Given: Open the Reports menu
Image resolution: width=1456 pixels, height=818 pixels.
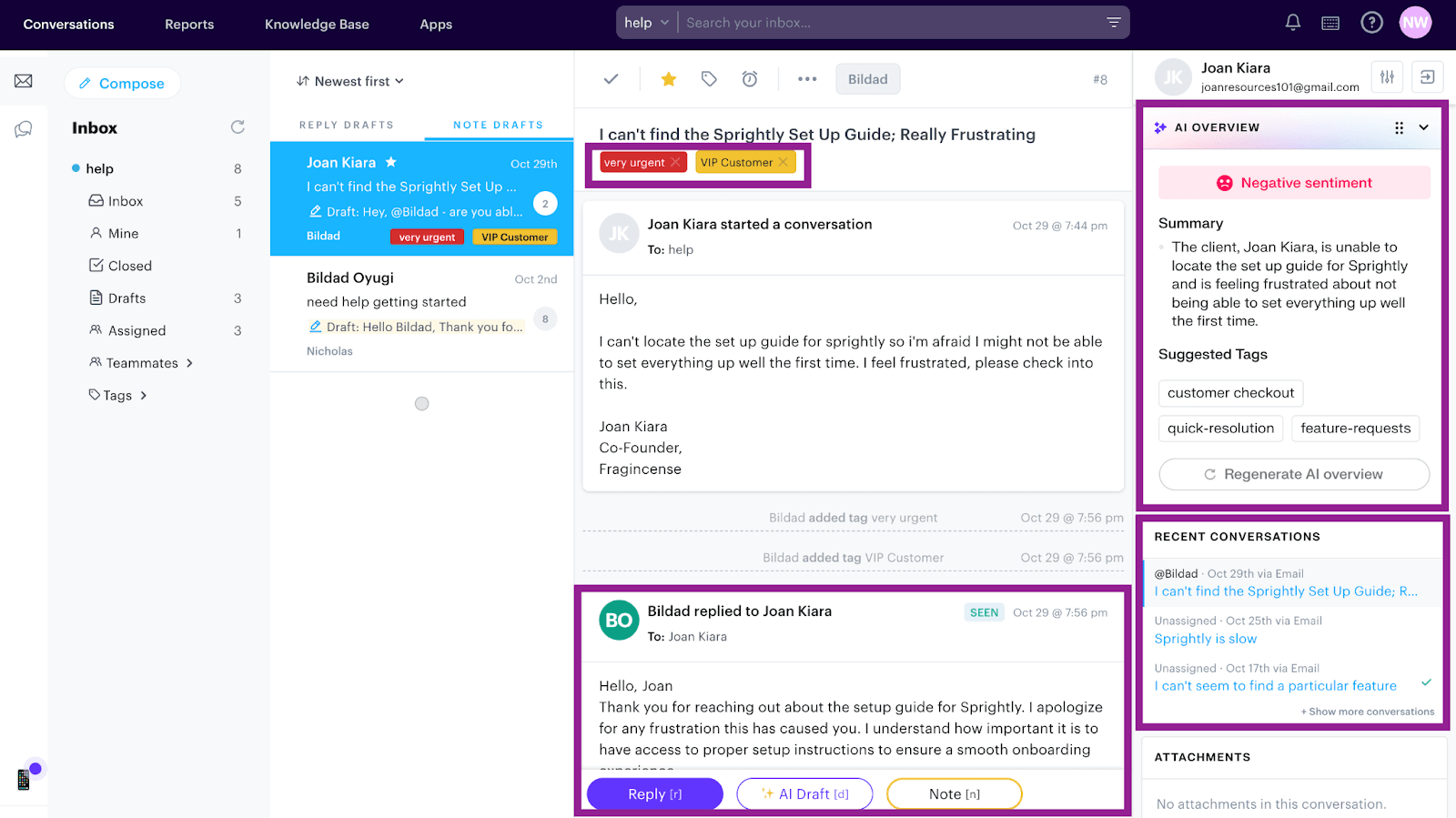Looking at the screenshot, I should 189,25.
